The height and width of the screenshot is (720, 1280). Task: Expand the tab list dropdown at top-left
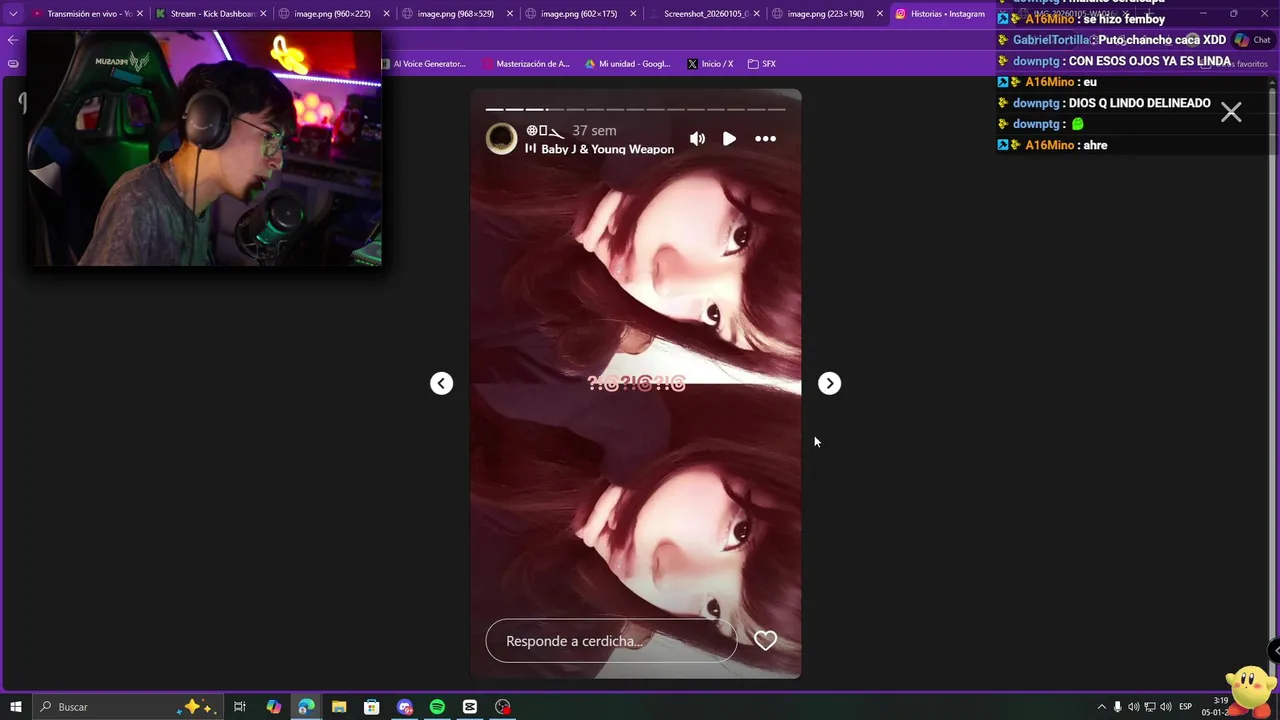(x=12, y=14)
